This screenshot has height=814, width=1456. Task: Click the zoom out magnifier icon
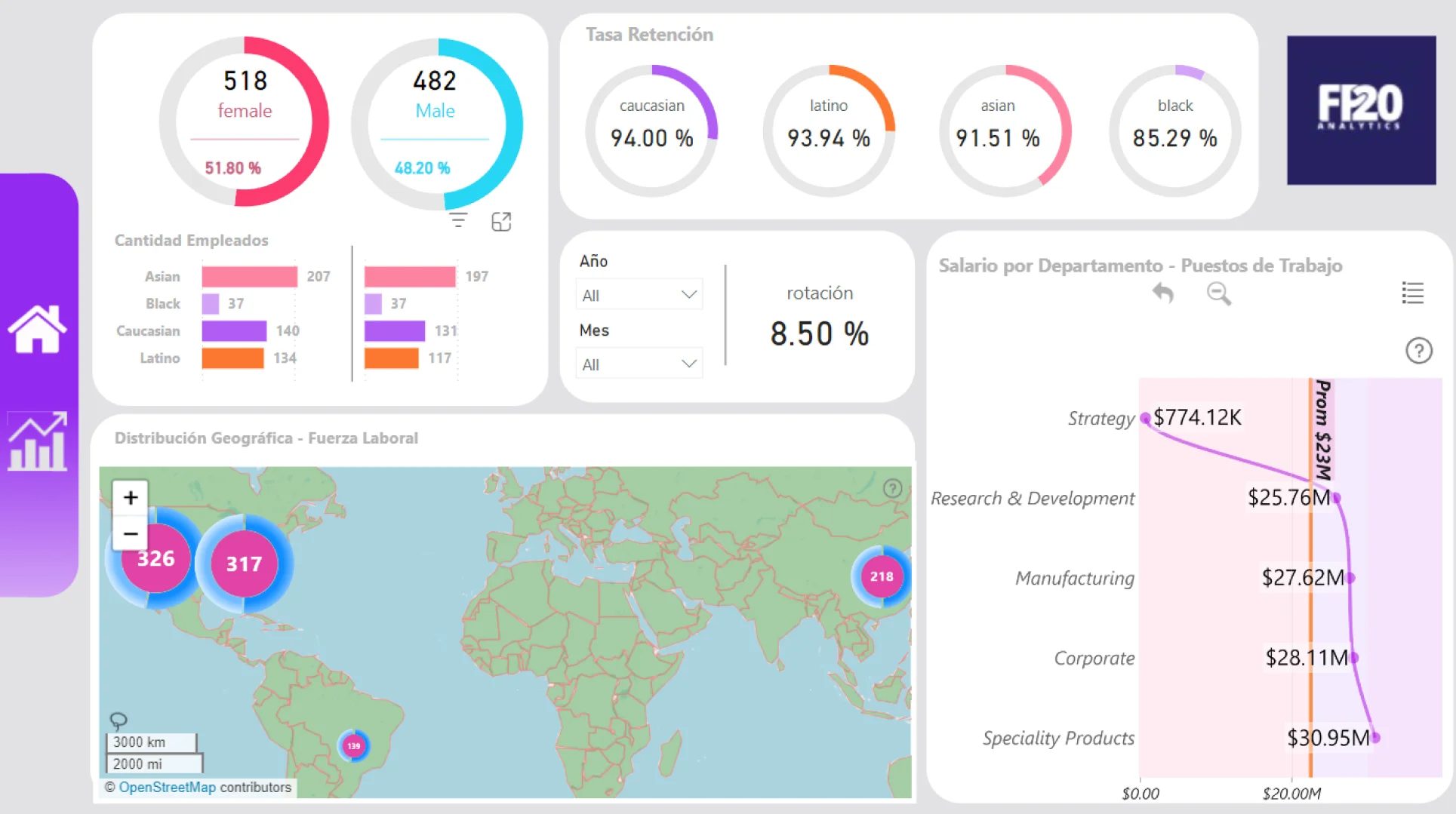[1218, 293]
